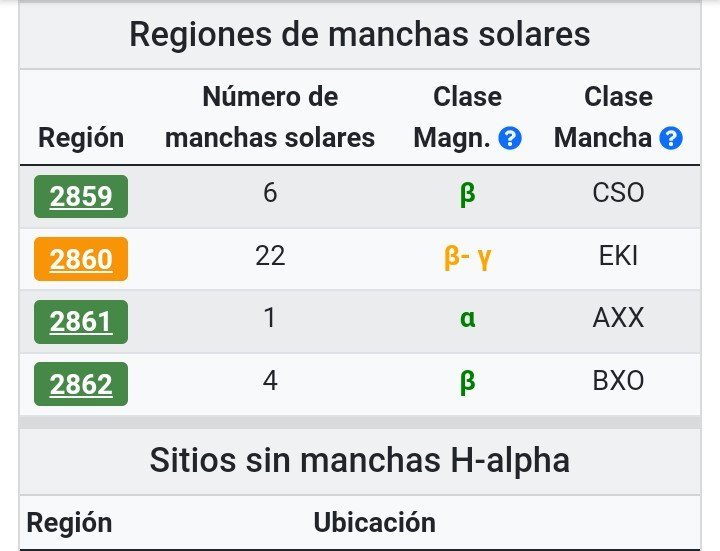Click the Clase Magn. column header text
The image size is (720, 551).
point(467,117)
